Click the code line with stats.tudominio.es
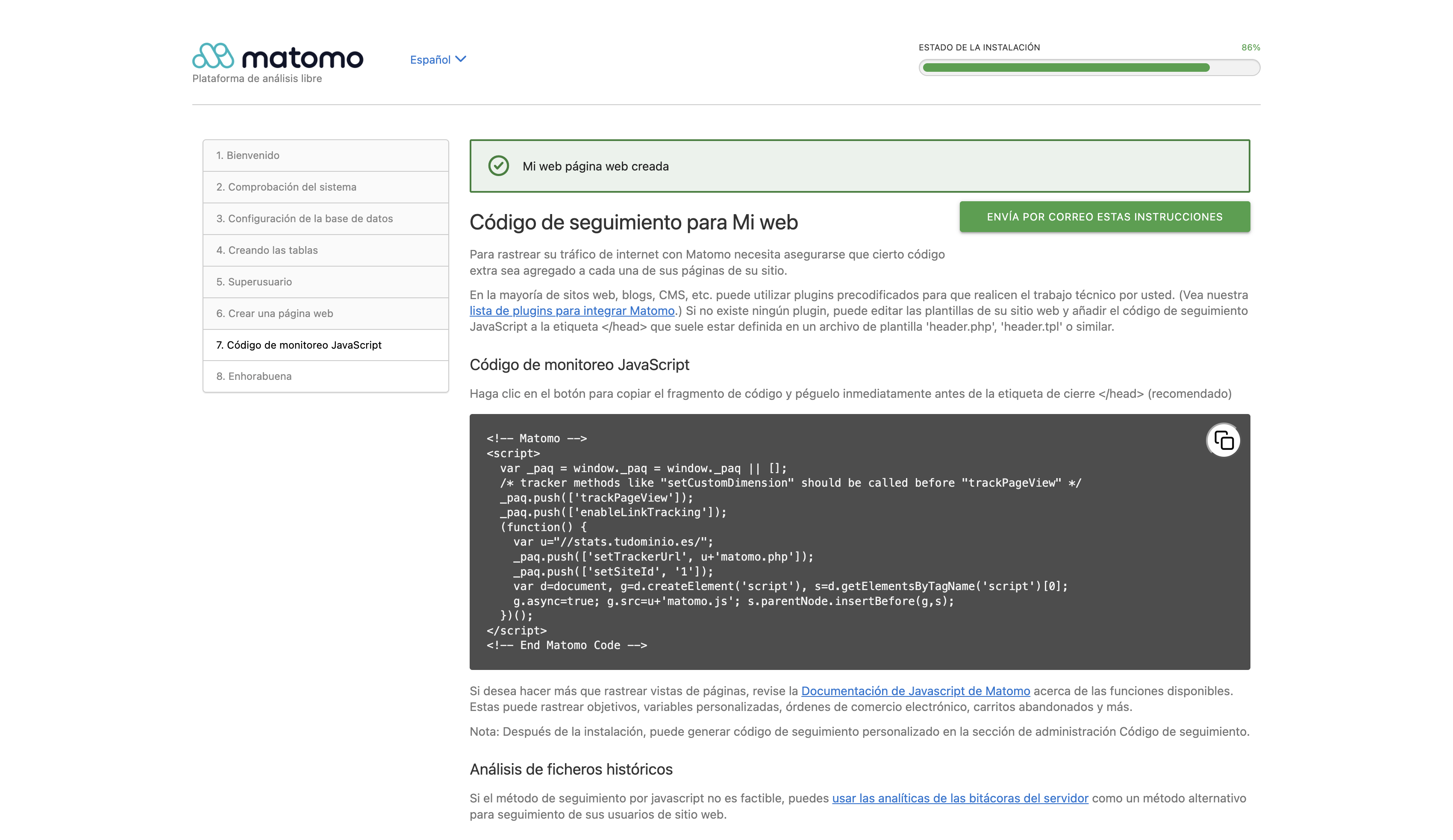The image size is (1453, 840). tap(614, 542)
